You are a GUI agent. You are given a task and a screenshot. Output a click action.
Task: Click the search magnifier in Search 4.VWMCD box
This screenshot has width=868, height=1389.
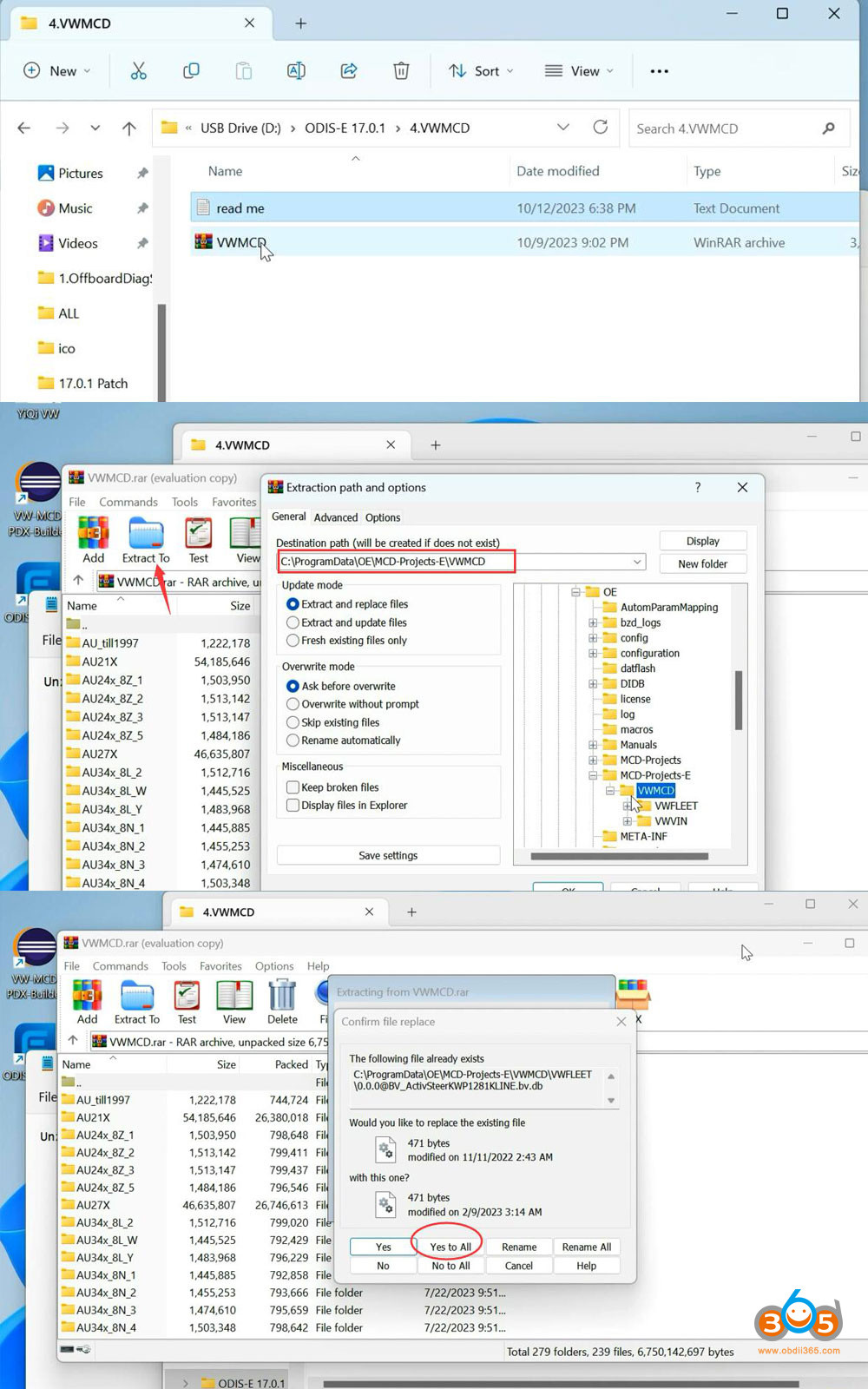click(829, 128)
